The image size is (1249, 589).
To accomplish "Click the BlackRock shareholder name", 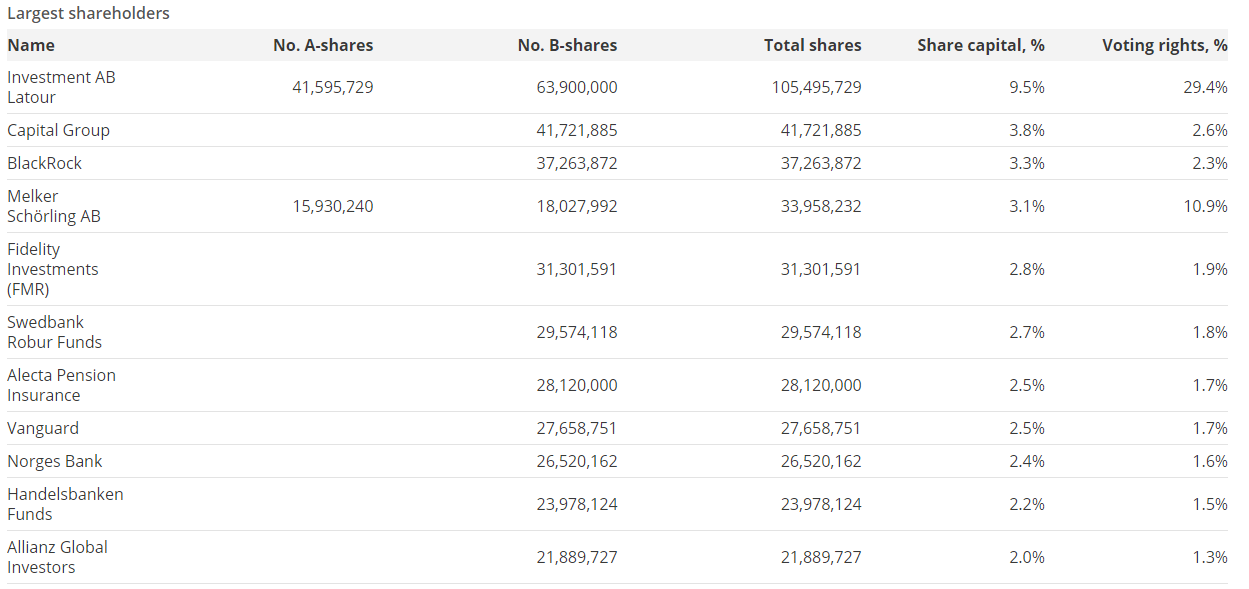I will tap(44, 163).
